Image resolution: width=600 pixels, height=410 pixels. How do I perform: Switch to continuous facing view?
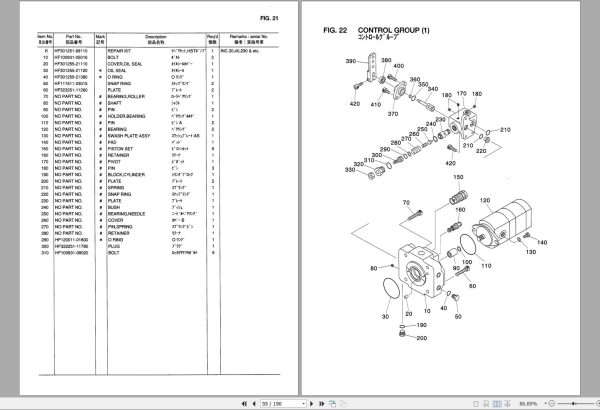pyautogui.click(x=507, y=403)
